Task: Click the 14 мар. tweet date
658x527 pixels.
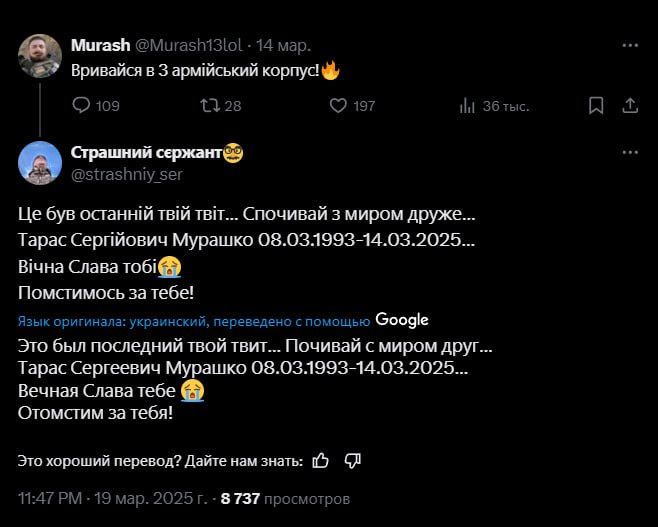Action: point(284,45)
